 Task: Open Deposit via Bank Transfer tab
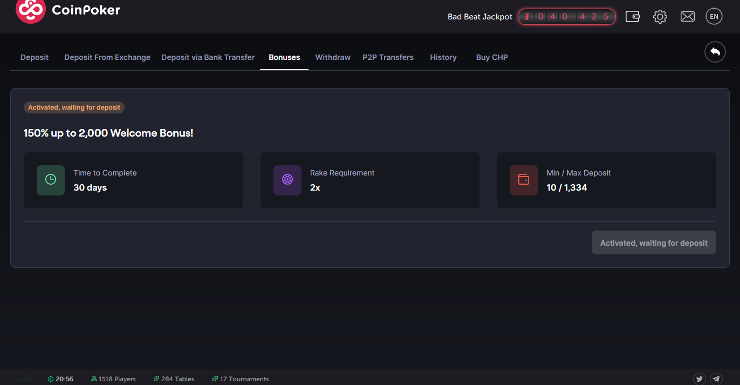pyautogui.click(x=208, y=57)
